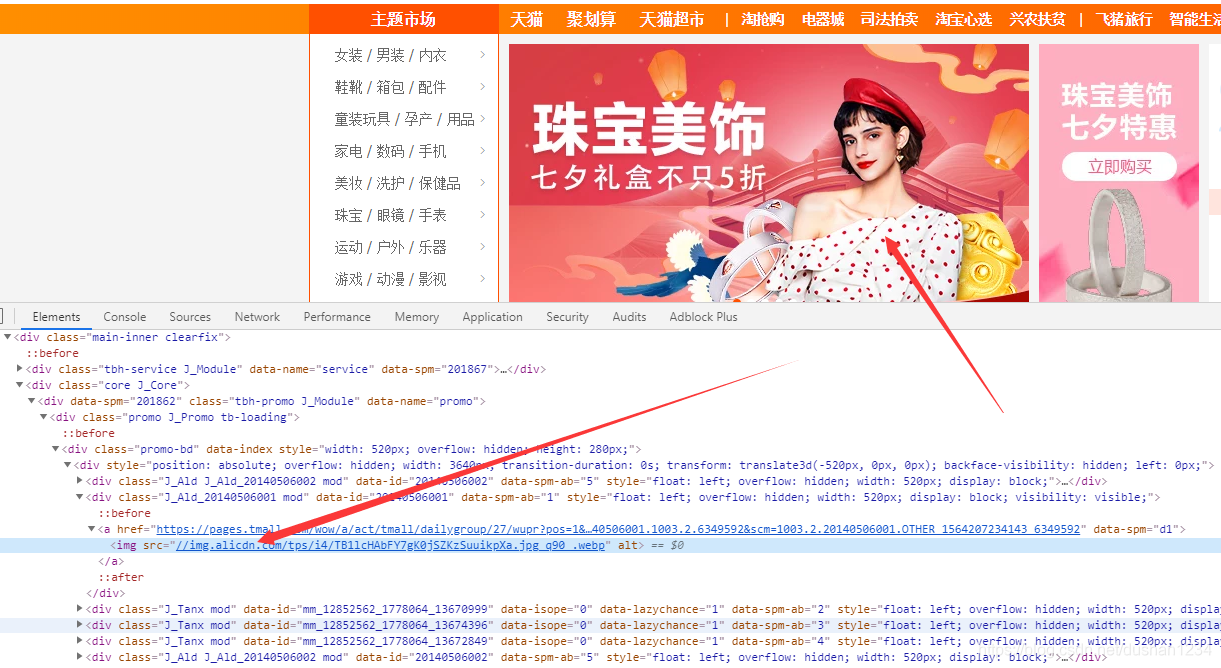Select the 主题市场 header
This screenshot has height=668, width=1221.
tap(403, 19)
